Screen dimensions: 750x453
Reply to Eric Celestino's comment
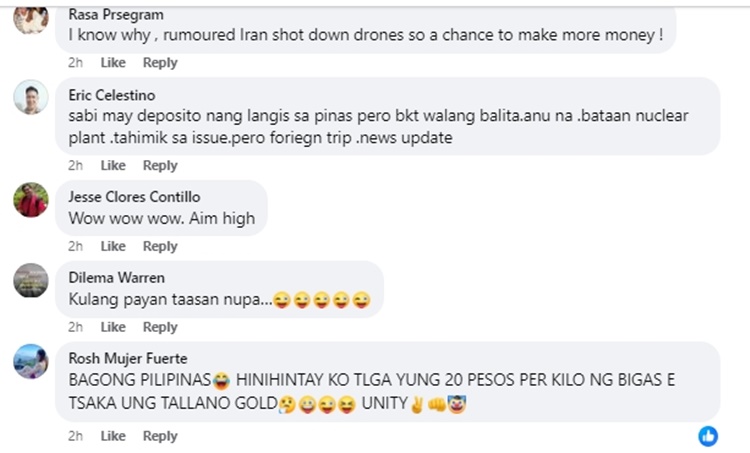160,166
